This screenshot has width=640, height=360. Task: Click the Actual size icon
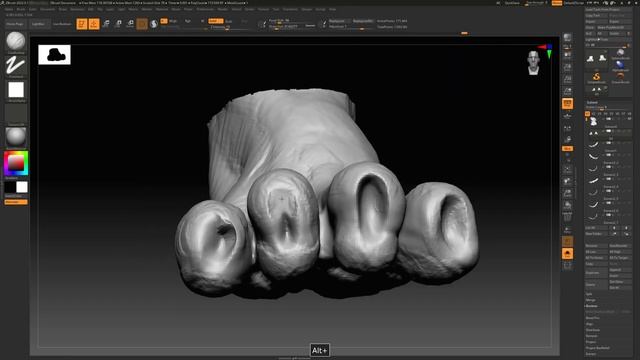(567, 80)
